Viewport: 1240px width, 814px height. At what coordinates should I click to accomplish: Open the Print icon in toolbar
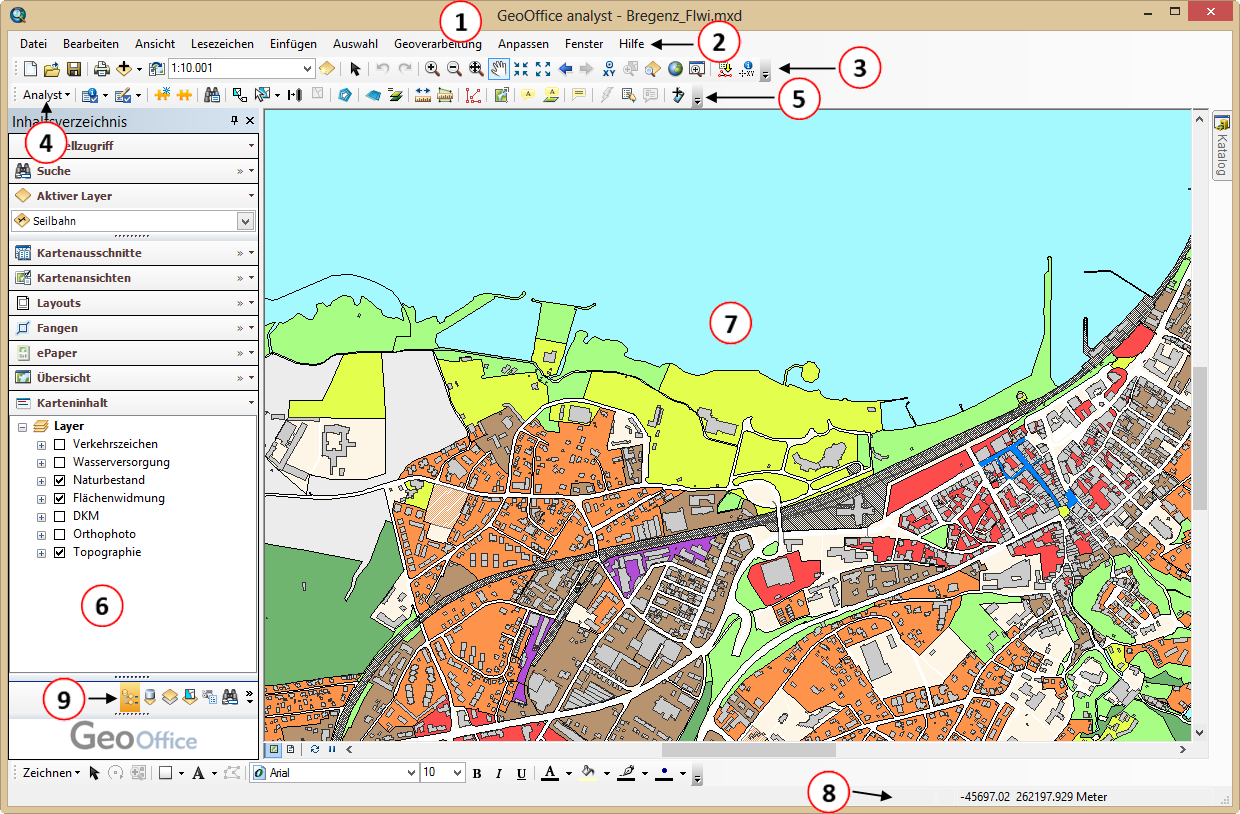click(x=101, y=69)
